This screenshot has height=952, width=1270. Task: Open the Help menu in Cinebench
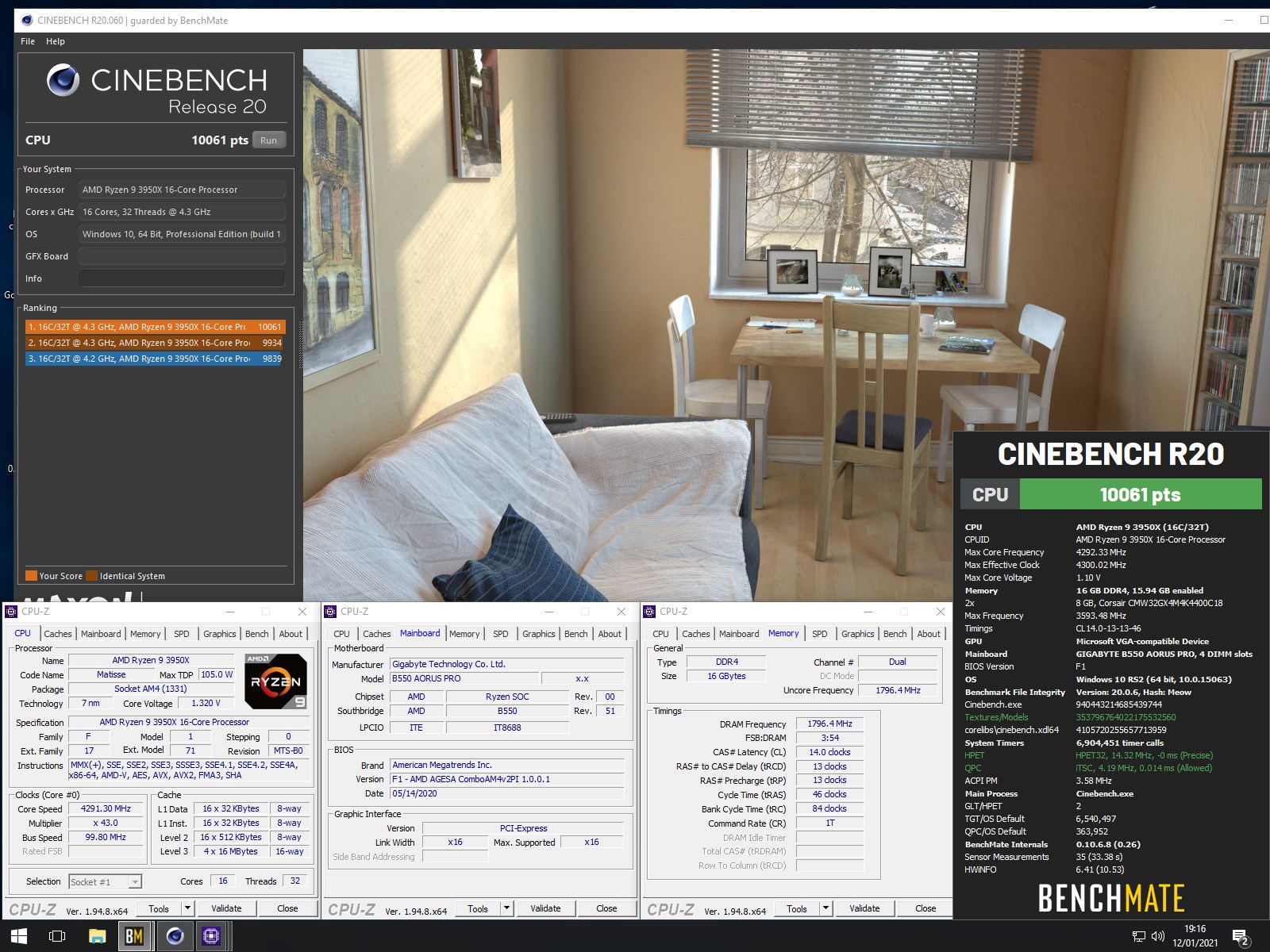(56, 41)
